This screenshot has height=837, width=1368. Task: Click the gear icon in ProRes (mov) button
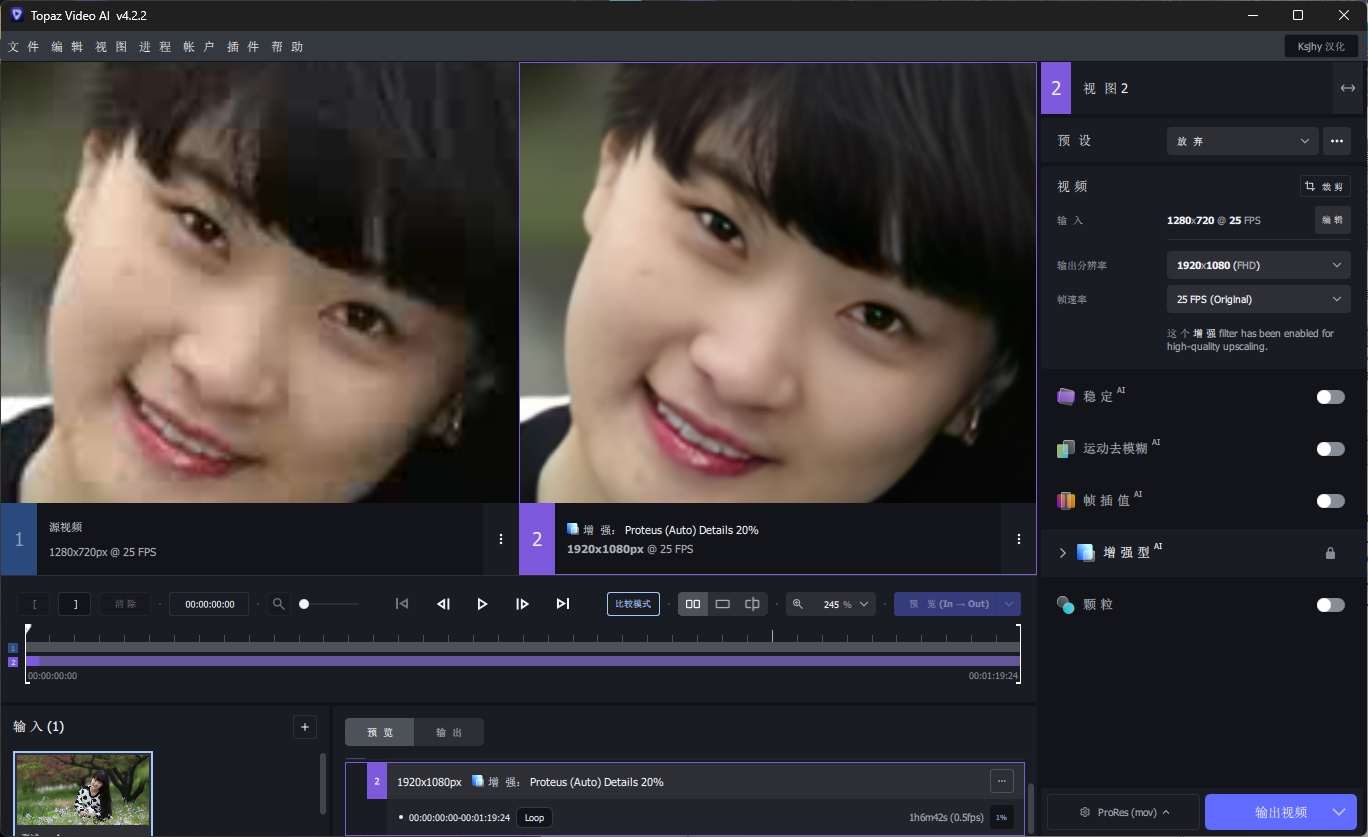click(1085, 813)
